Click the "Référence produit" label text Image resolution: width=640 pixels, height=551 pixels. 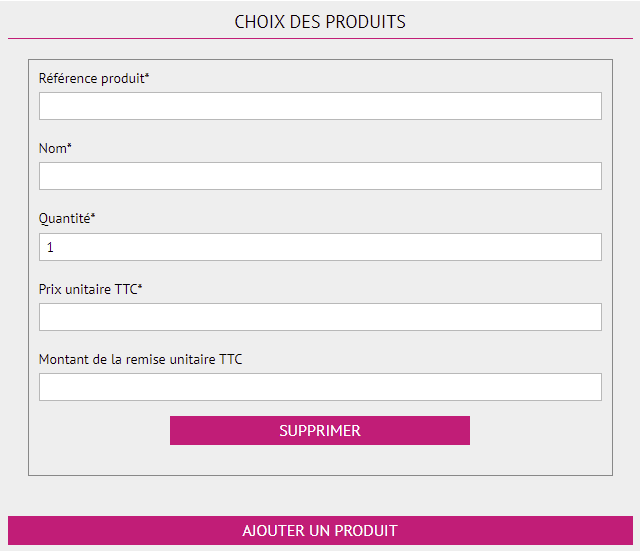(x=91, y=78)
